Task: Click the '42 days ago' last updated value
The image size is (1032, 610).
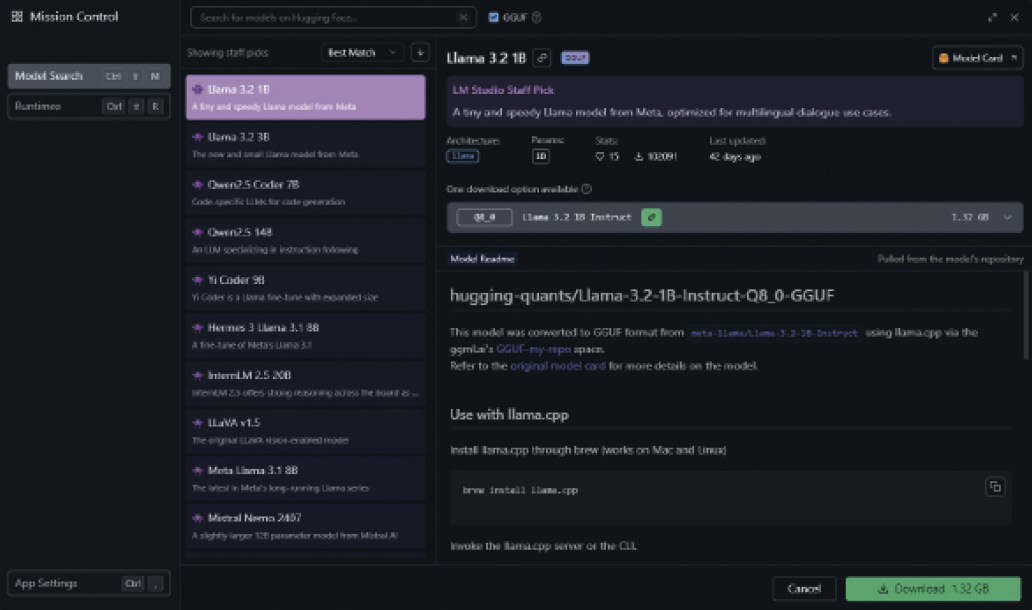Action: click(x=735, y=157)
